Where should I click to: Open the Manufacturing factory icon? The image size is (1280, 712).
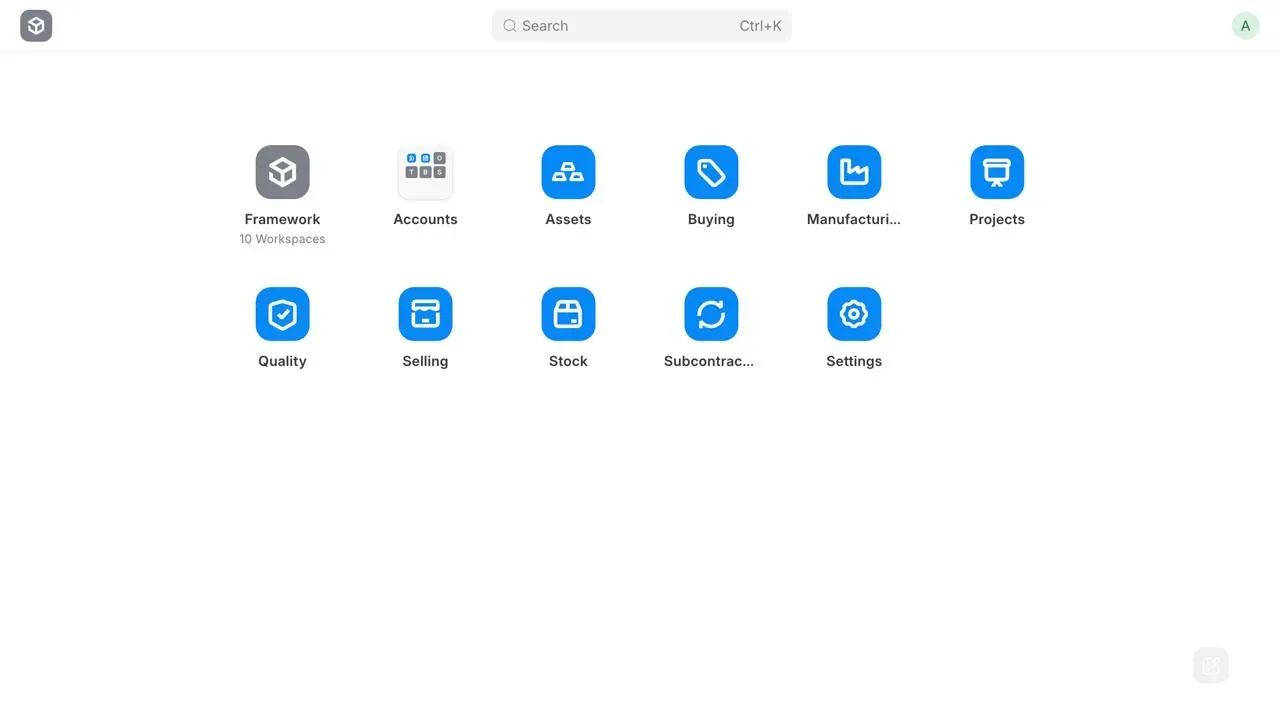854,172
